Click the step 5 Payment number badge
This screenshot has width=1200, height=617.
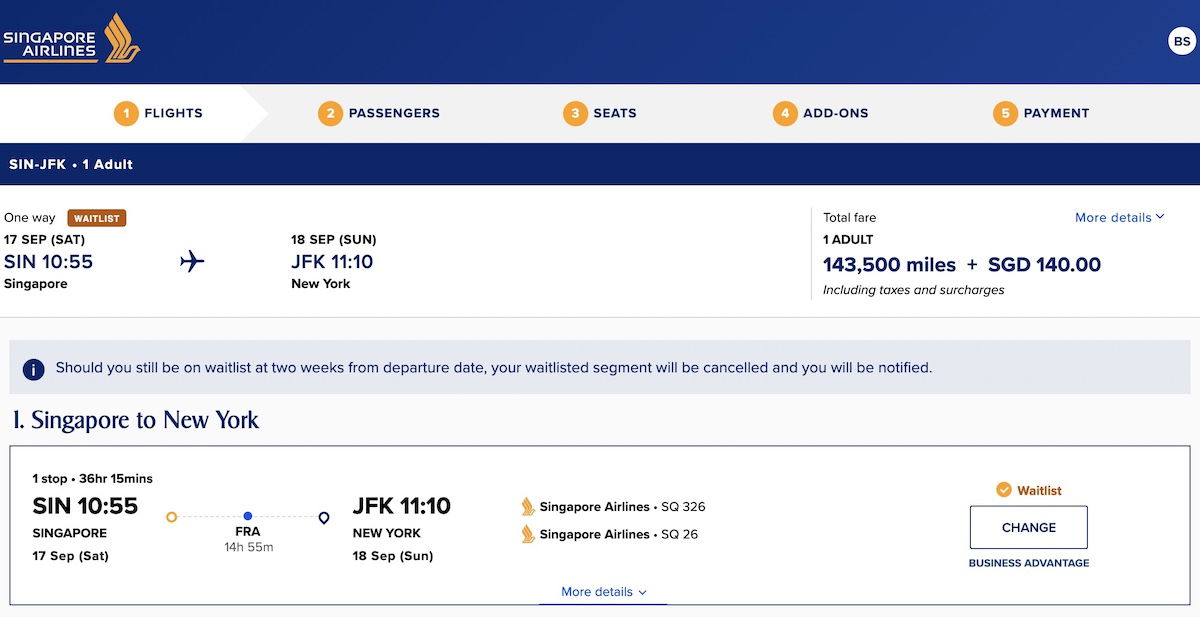click(1005, 113)
